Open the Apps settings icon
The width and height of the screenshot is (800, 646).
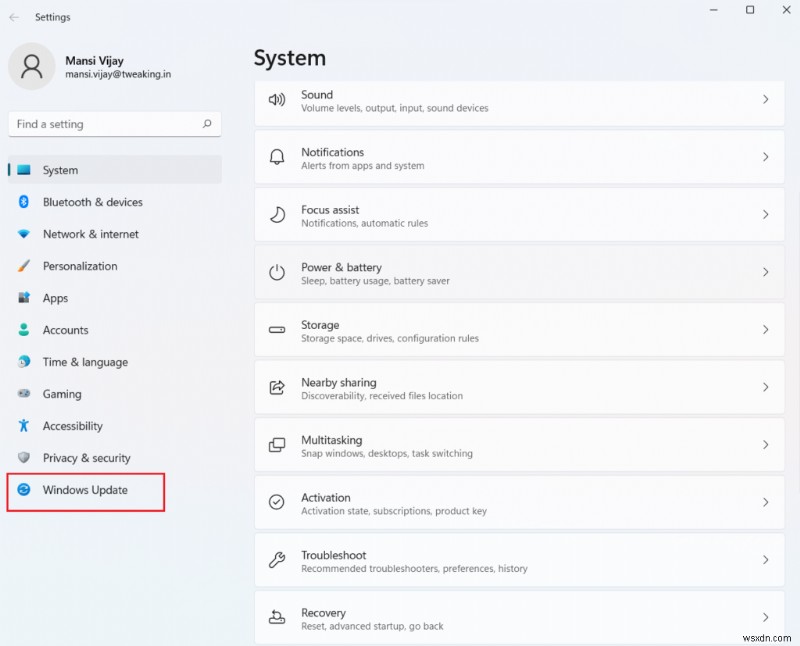pyautogui.click(x=22, y=298)
